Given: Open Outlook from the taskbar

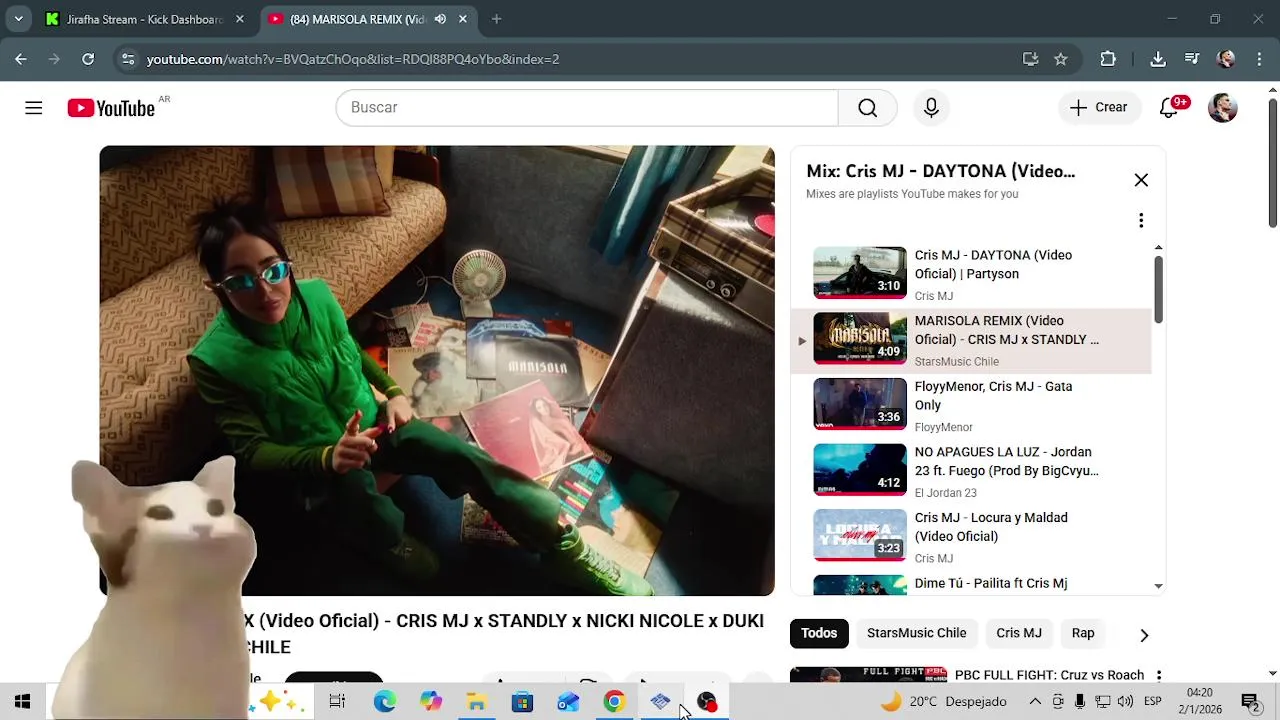Looking at the screenshot, I should [568, 702].
